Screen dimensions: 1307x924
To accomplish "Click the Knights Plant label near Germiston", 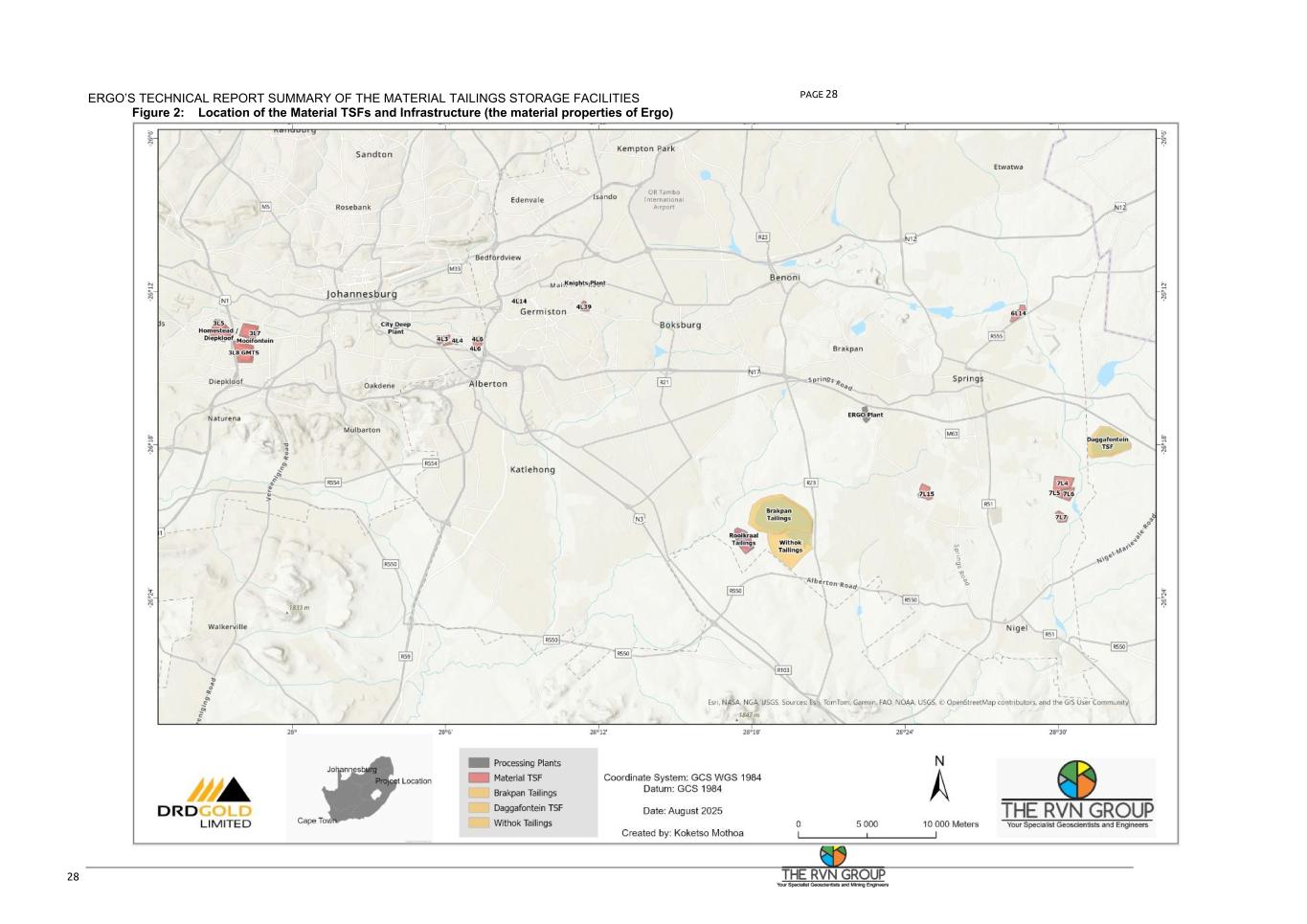I will (x=584, y=282).
